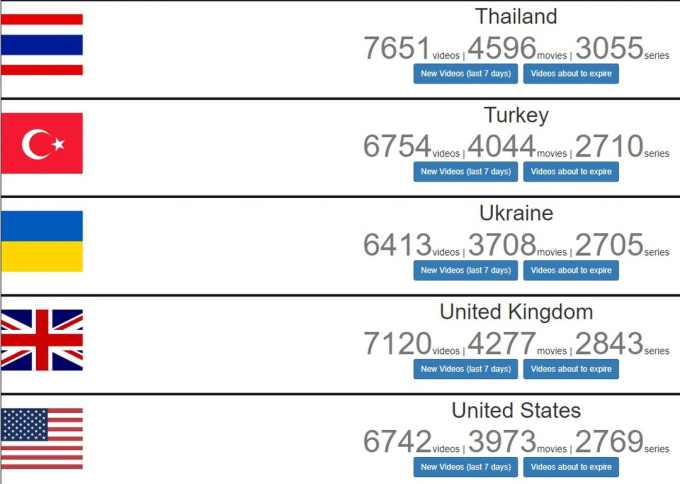This screenshot has height=484, width=680.
Task: Open New Videos for Ukraine
Action: (465, 270)
